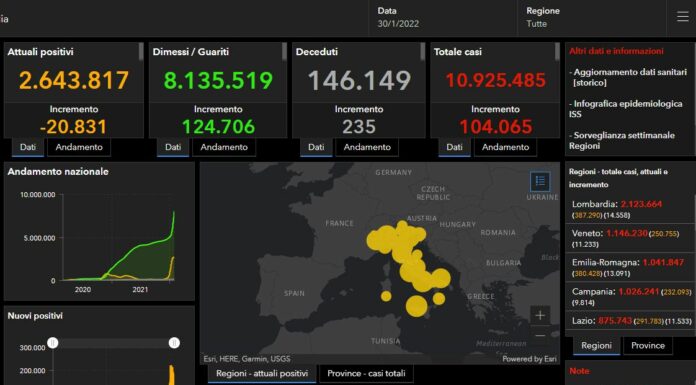Select Emilia-Romagna row in regions list

630,268
